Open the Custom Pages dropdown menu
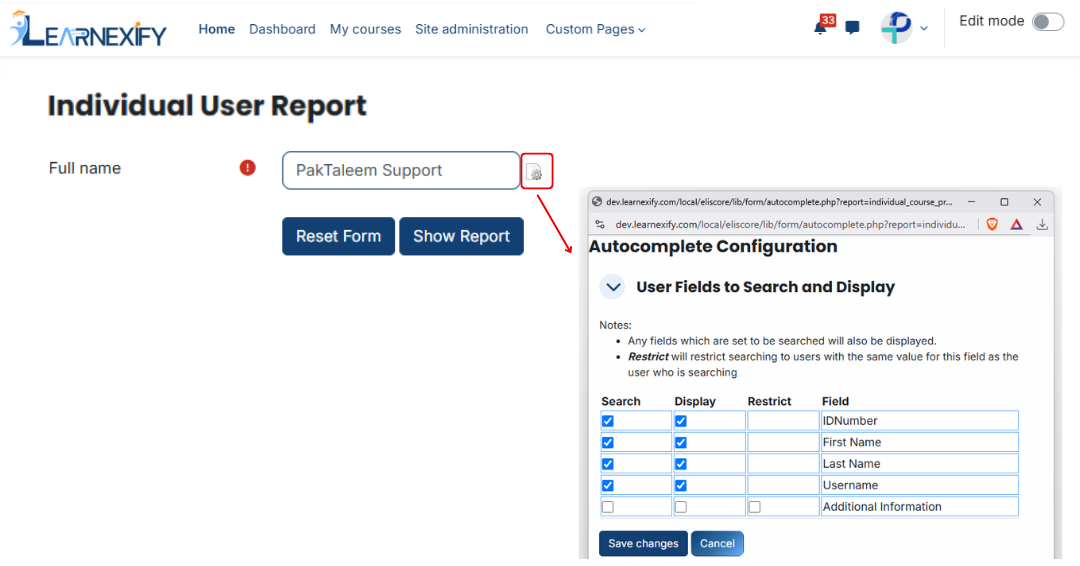The image size is (1080, 566). pyautogui.click(x=595, y=29)
